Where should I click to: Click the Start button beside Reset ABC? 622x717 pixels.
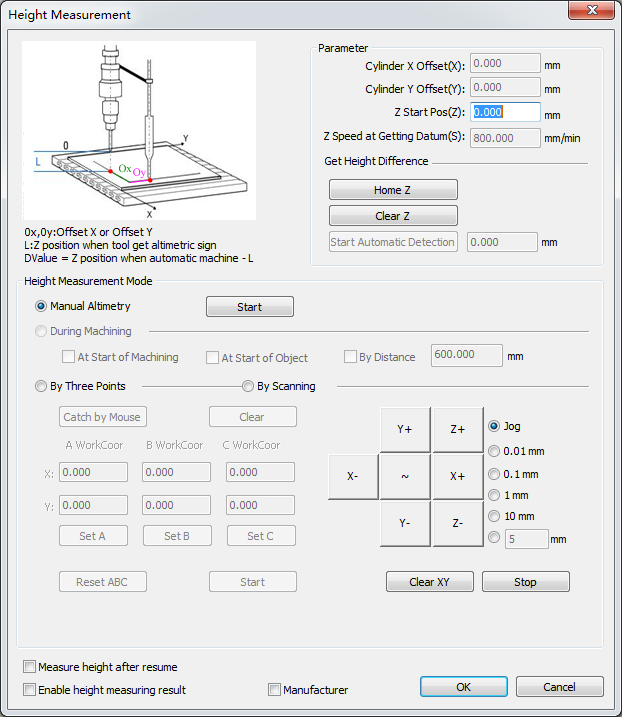click(252, 582)
